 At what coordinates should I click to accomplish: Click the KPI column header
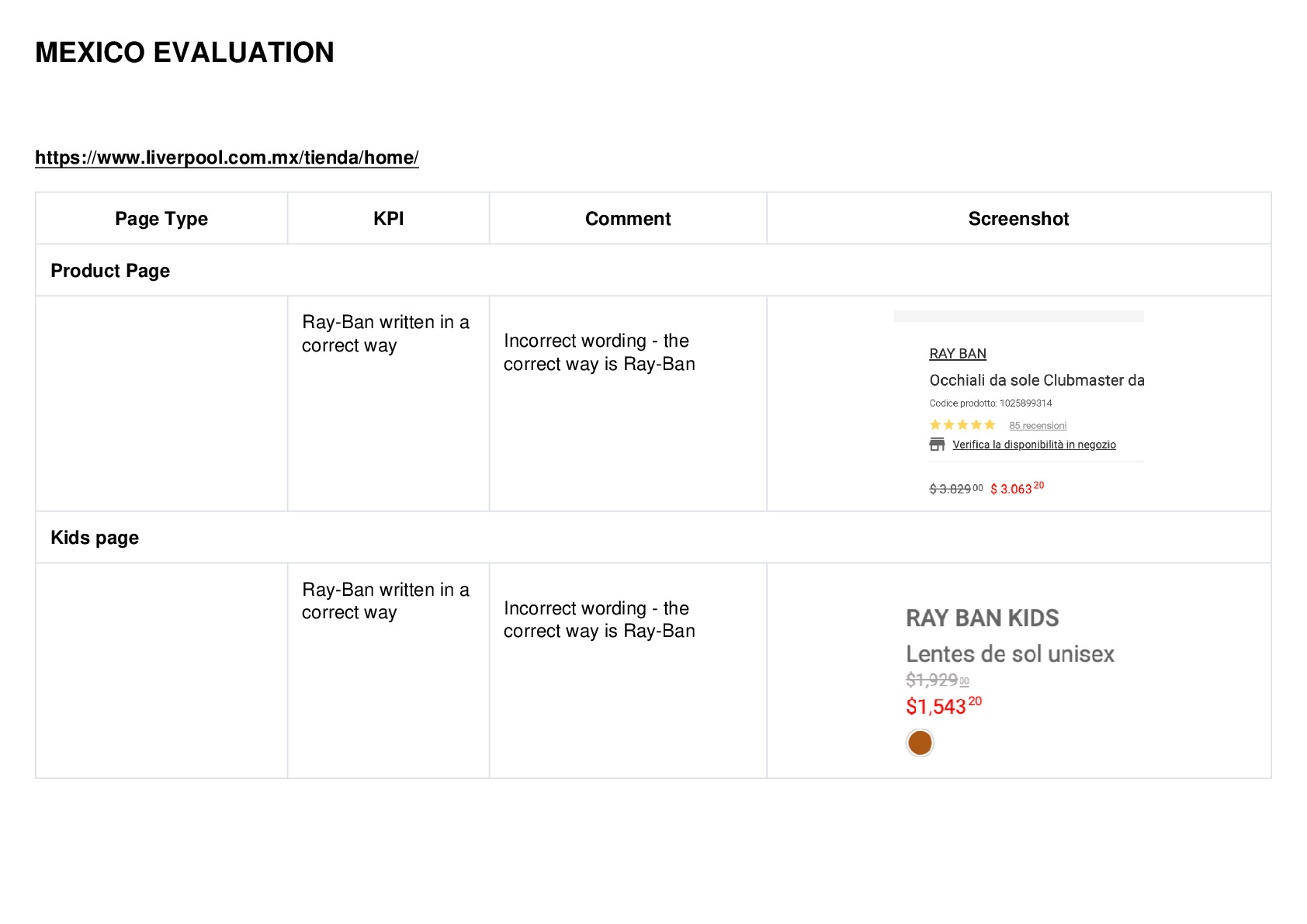[388, 219]
